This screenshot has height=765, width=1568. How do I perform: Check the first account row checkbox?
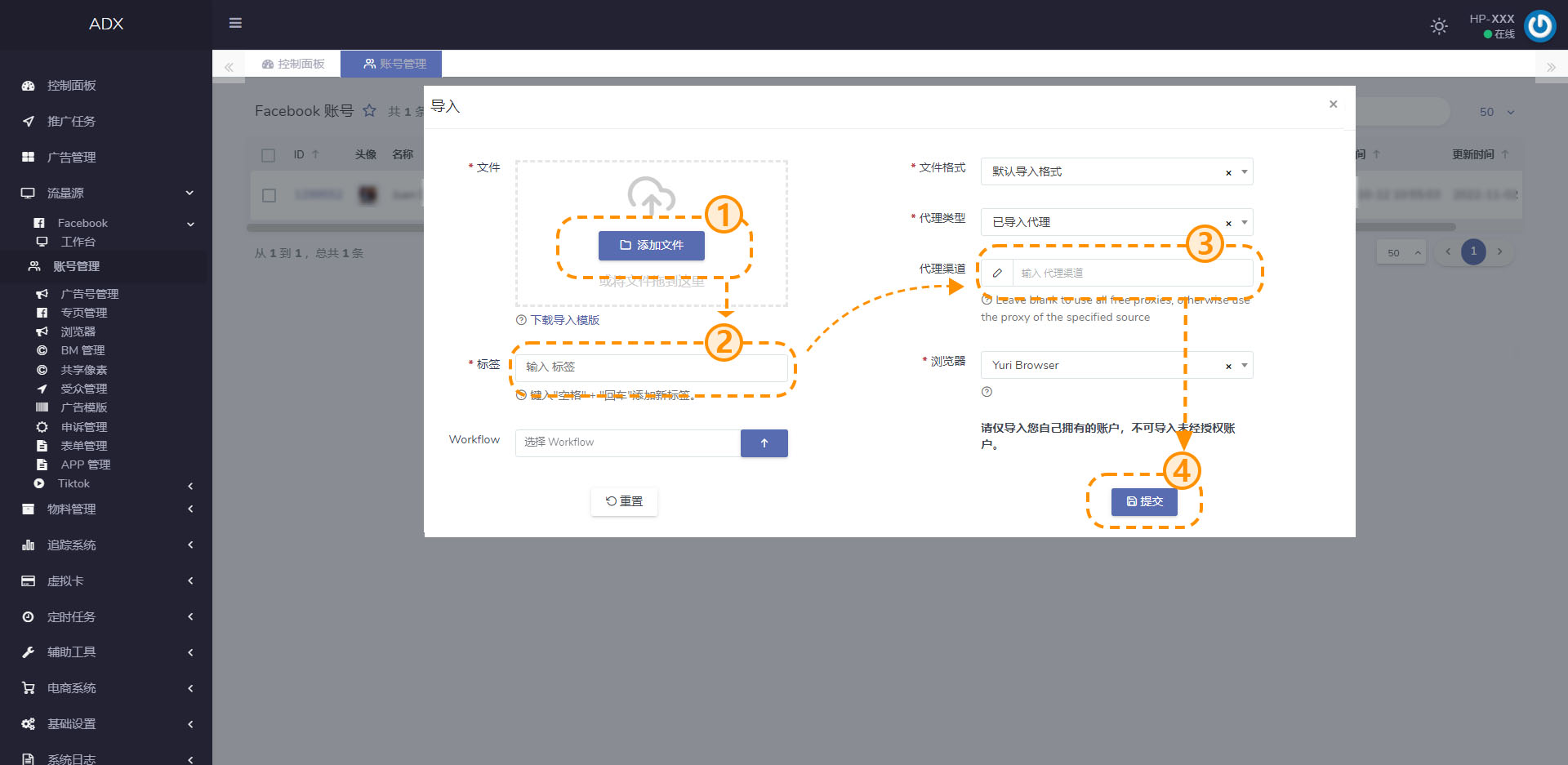click(269, 195)
